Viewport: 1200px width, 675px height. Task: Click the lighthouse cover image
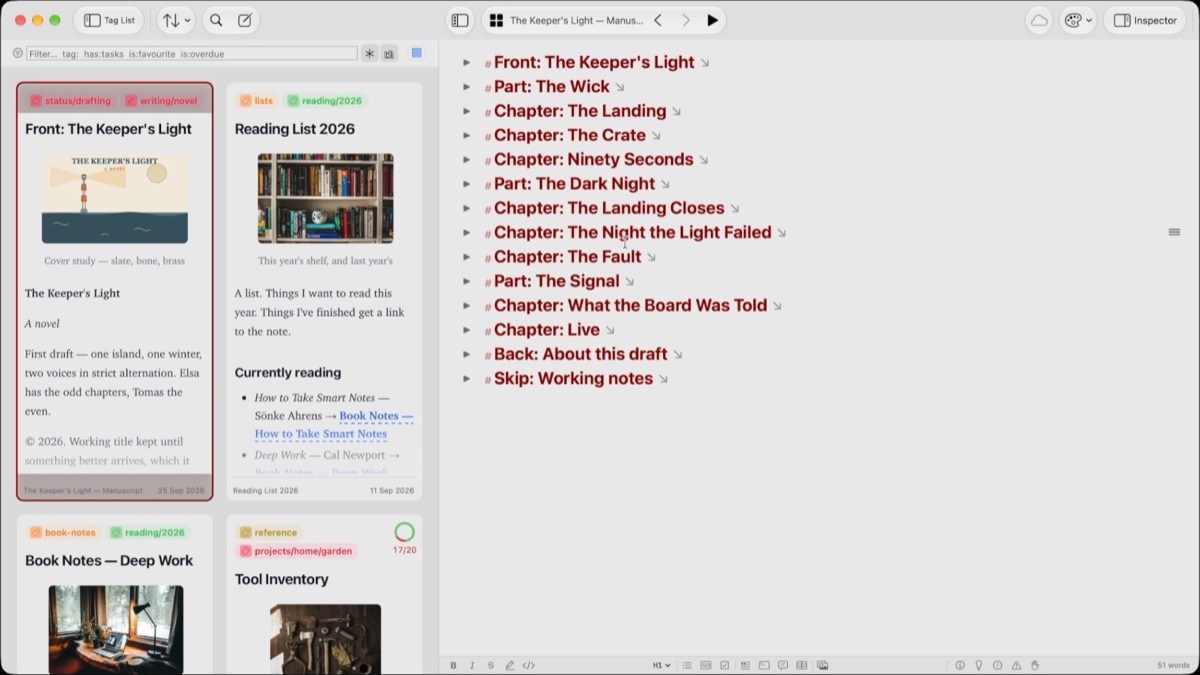coord(115,198)
